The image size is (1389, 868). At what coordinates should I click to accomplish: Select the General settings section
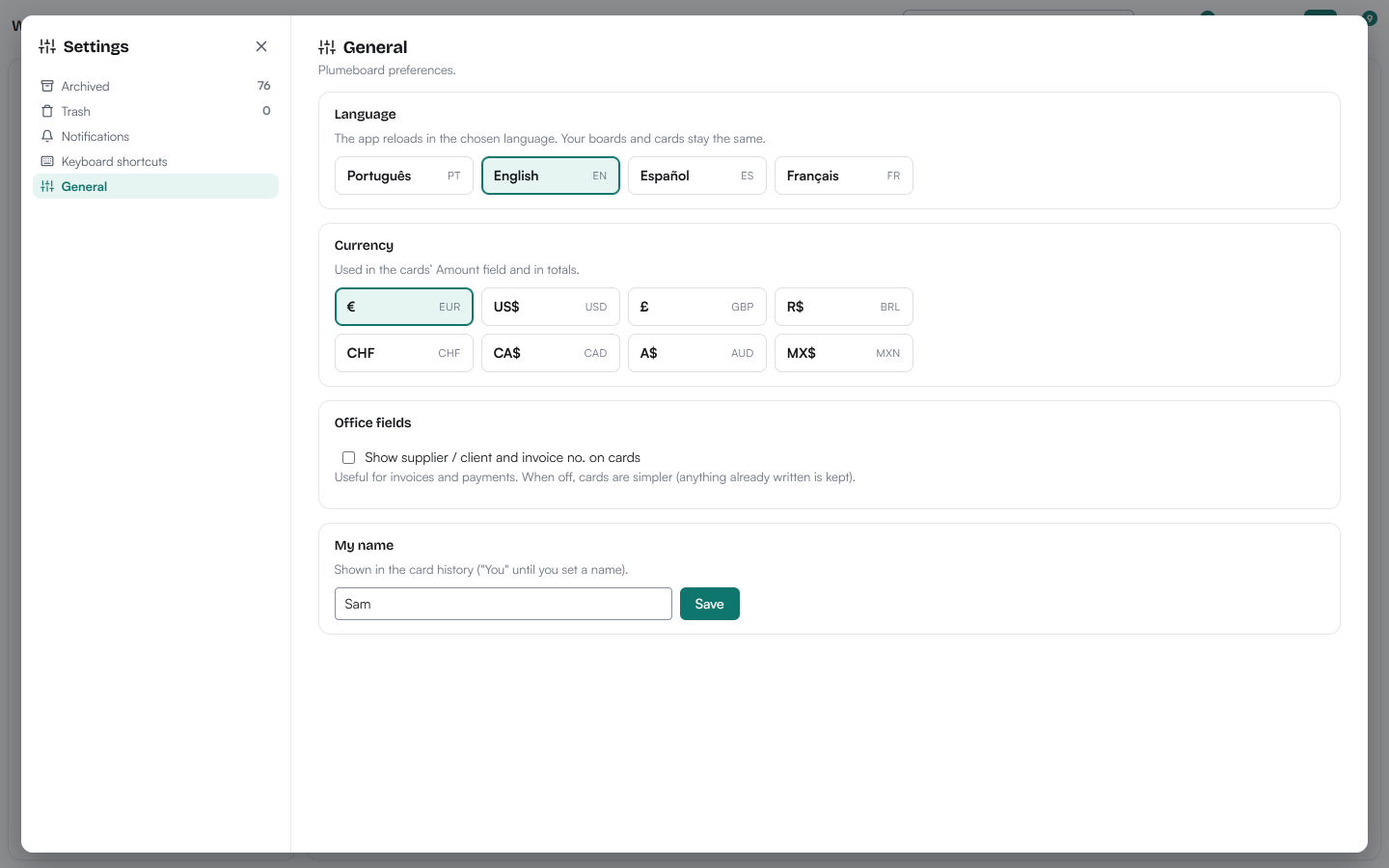point(155,186)
